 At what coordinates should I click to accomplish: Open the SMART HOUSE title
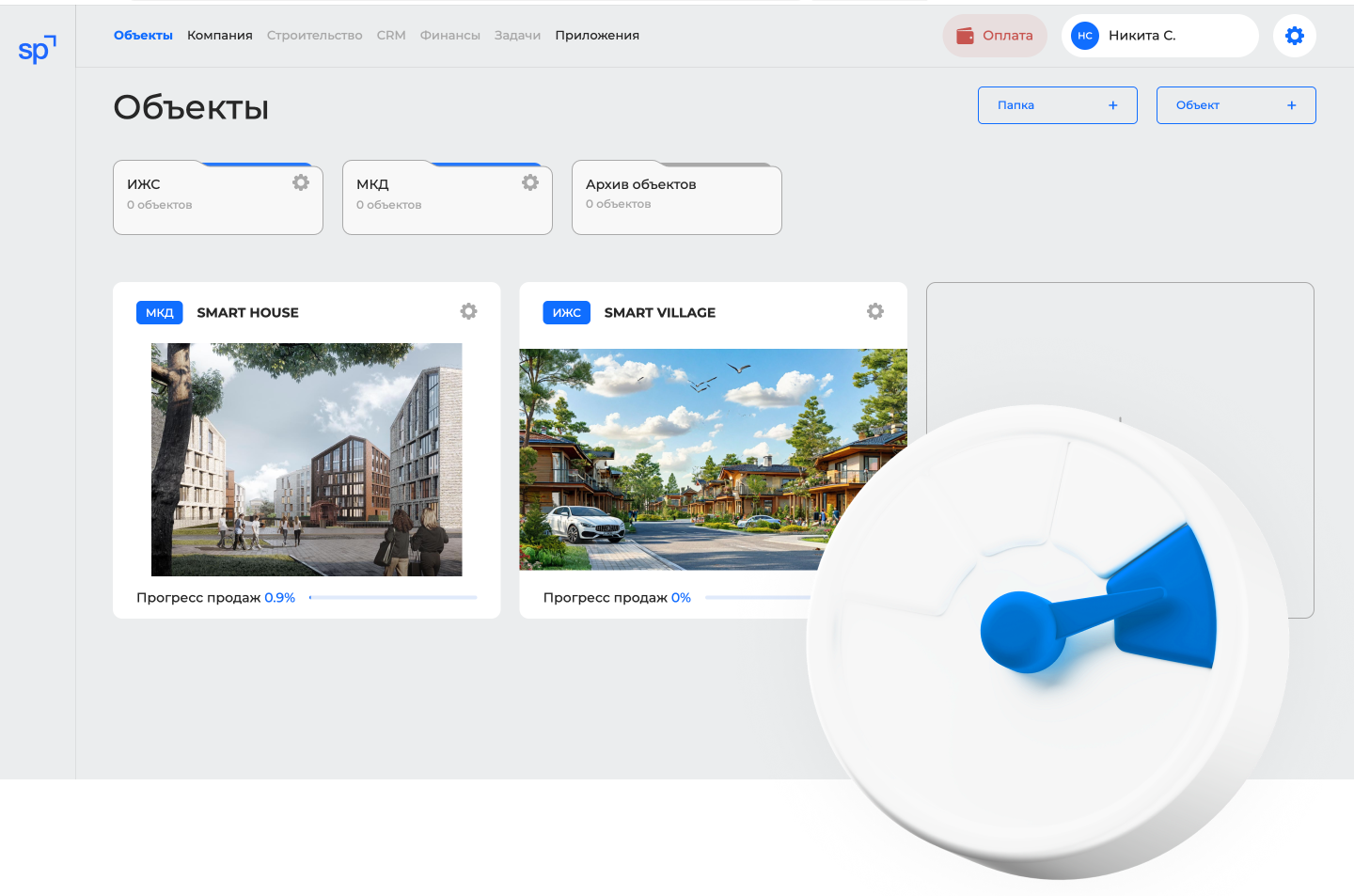(x=248, y=313)
